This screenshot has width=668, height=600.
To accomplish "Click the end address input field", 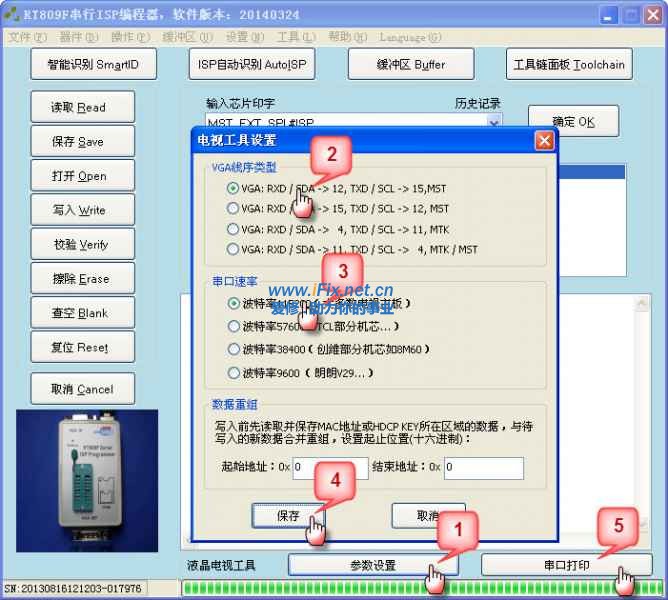I will (x=482, y=467).
